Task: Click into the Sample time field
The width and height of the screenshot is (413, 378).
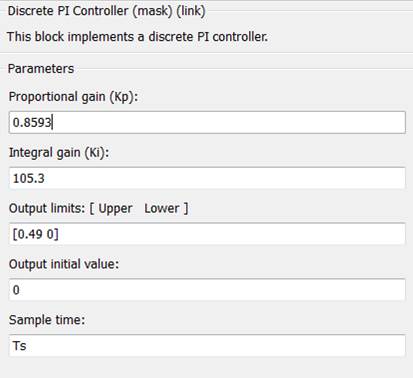Action: [x=207, y=346]
